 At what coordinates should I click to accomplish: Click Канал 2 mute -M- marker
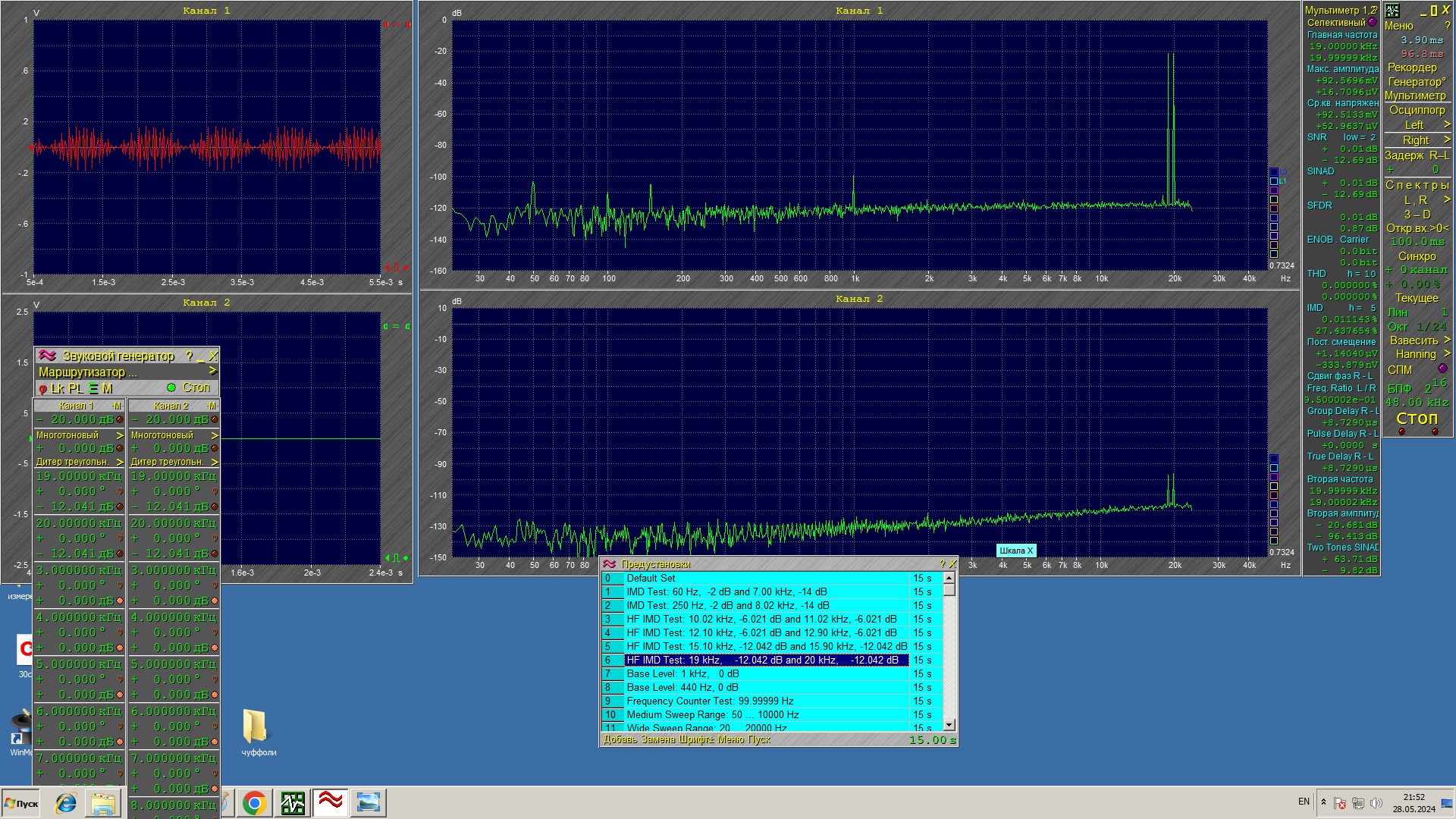(212, 406)
